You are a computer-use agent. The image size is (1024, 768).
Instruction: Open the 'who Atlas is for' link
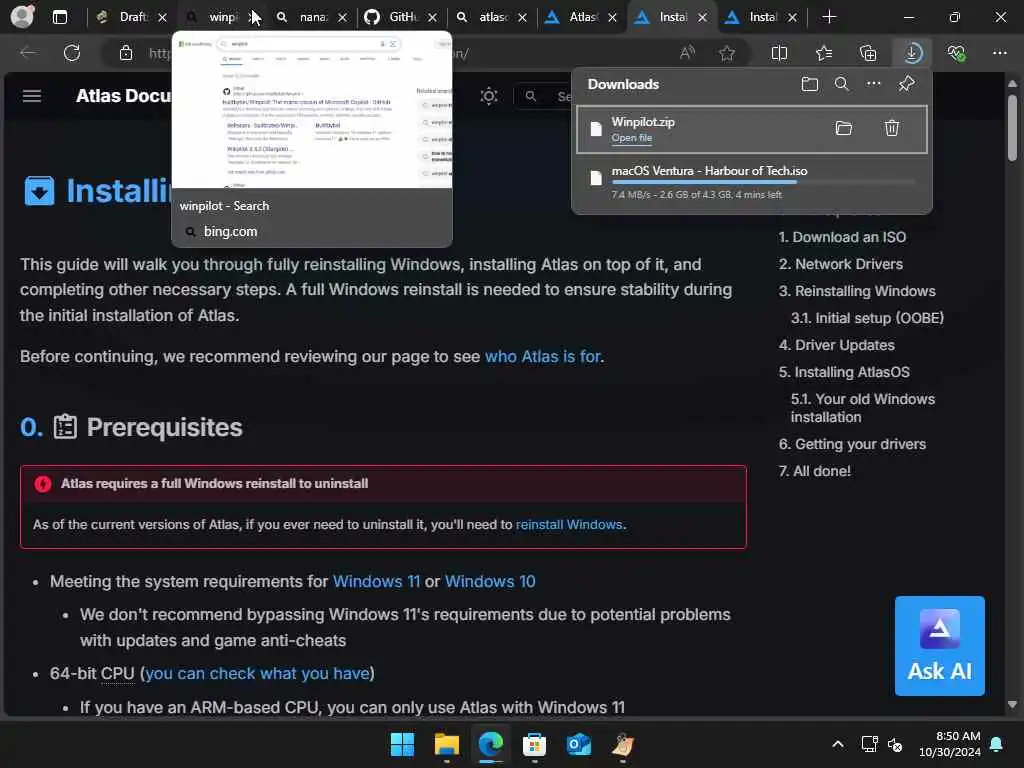543,357
